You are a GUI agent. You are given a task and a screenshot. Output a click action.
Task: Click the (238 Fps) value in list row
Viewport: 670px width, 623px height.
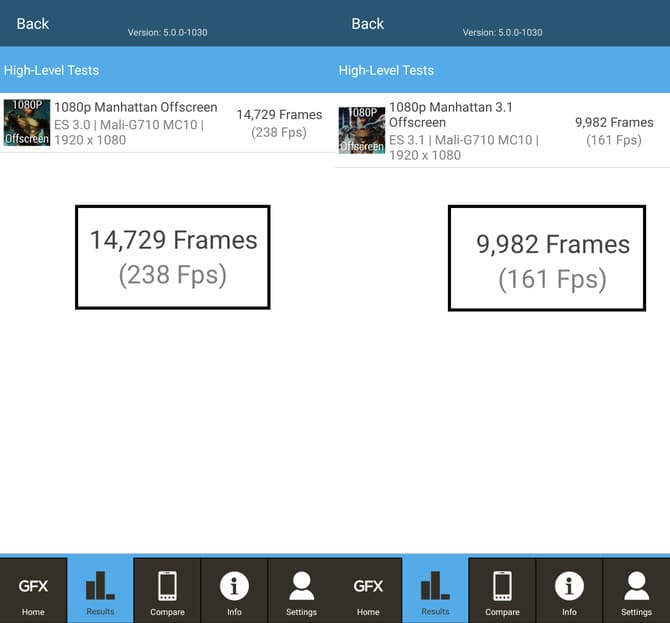279,132
